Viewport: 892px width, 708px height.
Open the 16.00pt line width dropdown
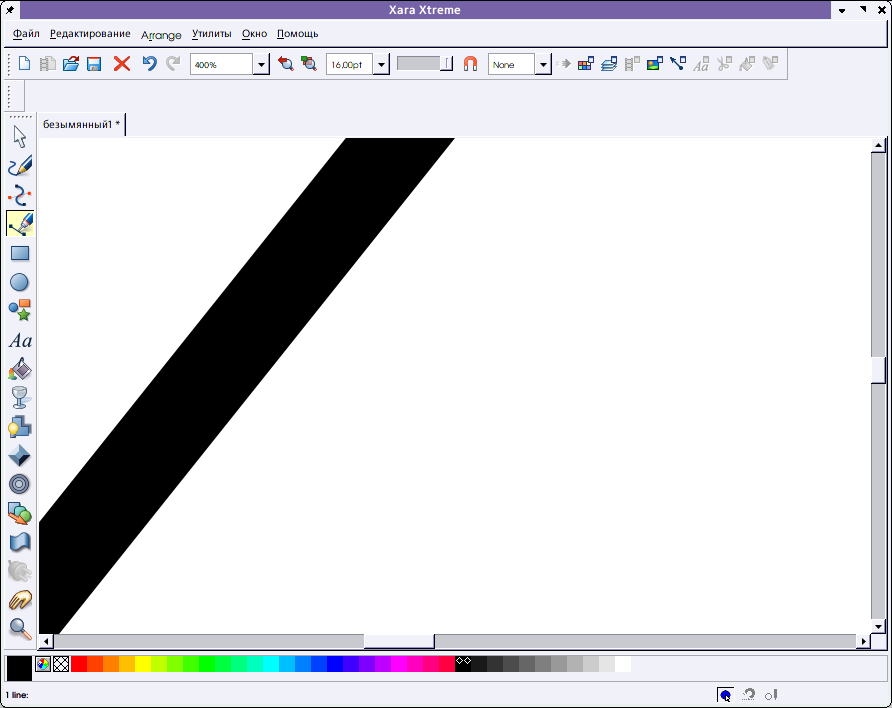(x=381, y=65)
